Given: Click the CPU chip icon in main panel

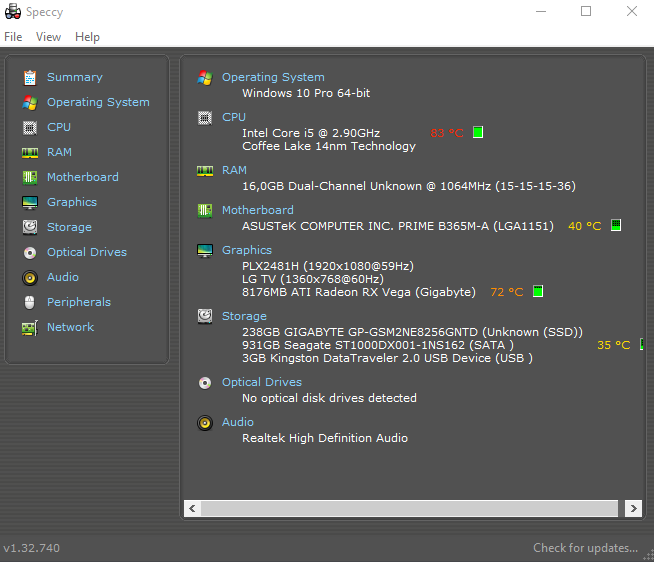Looking at the screenshot, I should pyautogui.click(x=205, y=118).
